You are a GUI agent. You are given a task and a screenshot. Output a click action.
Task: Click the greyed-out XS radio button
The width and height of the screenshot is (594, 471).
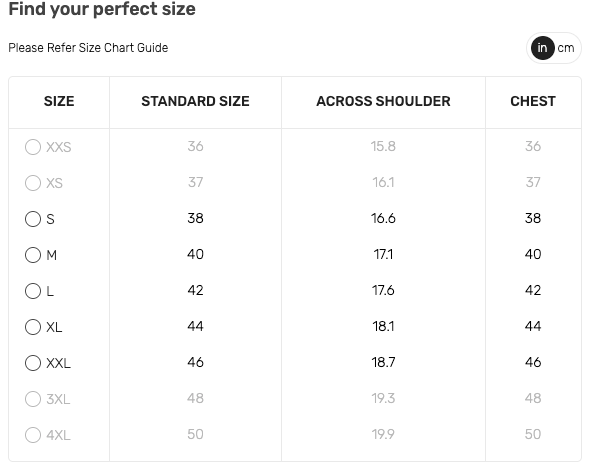point(33,183)
